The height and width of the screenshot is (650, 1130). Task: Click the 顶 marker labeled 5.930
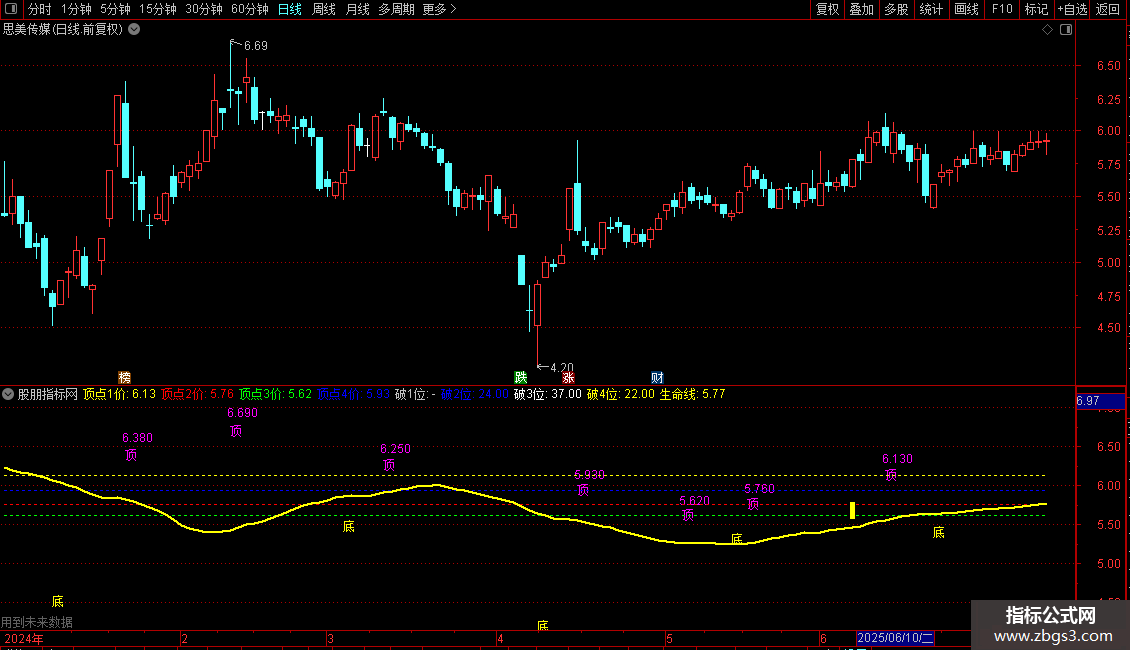point(583,490)
